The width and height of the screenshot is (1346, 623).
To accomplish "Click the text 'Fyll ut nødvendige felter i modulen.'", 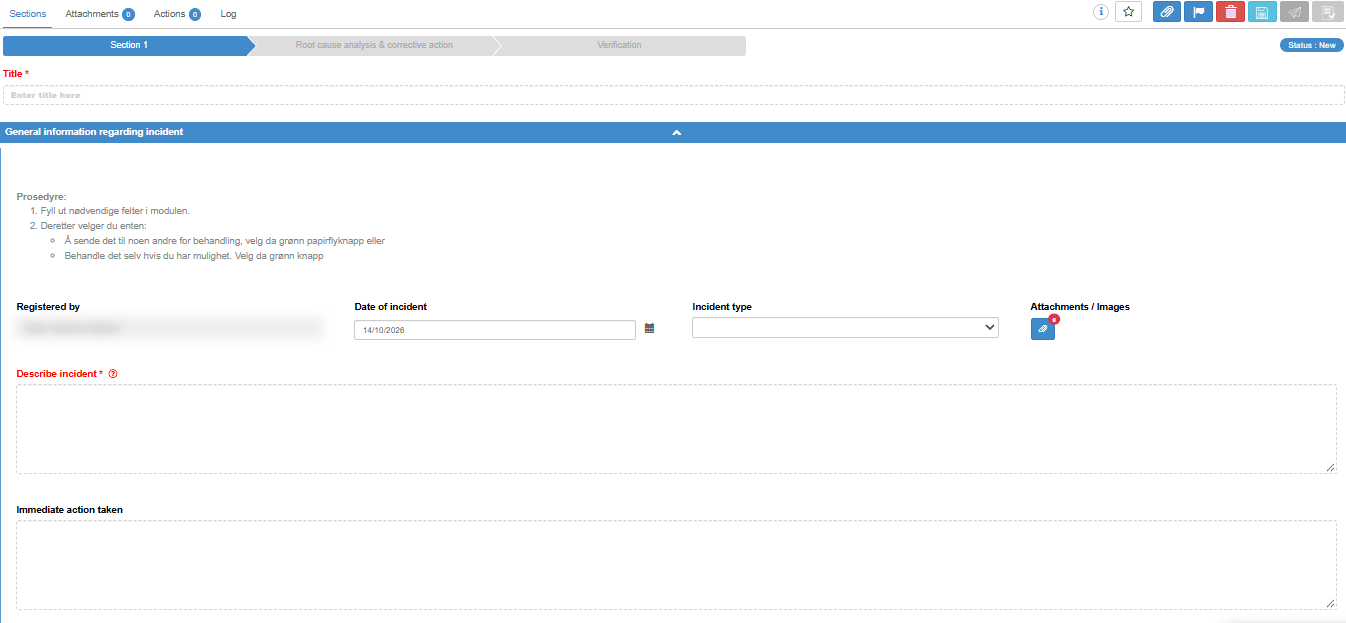I will click(115, 211).
